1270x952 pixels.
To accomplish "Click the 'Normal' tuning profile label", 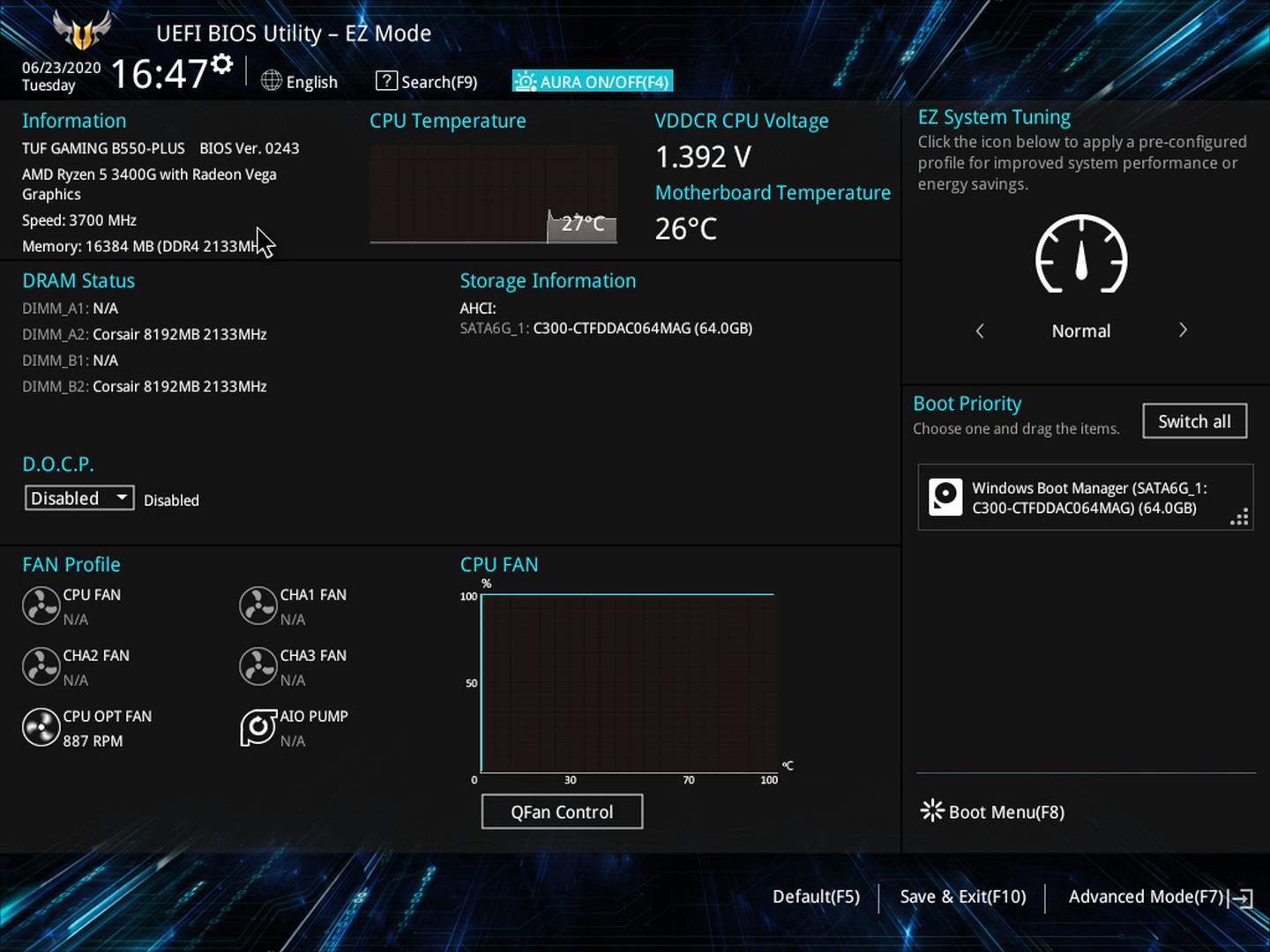I will (1081, 331).
